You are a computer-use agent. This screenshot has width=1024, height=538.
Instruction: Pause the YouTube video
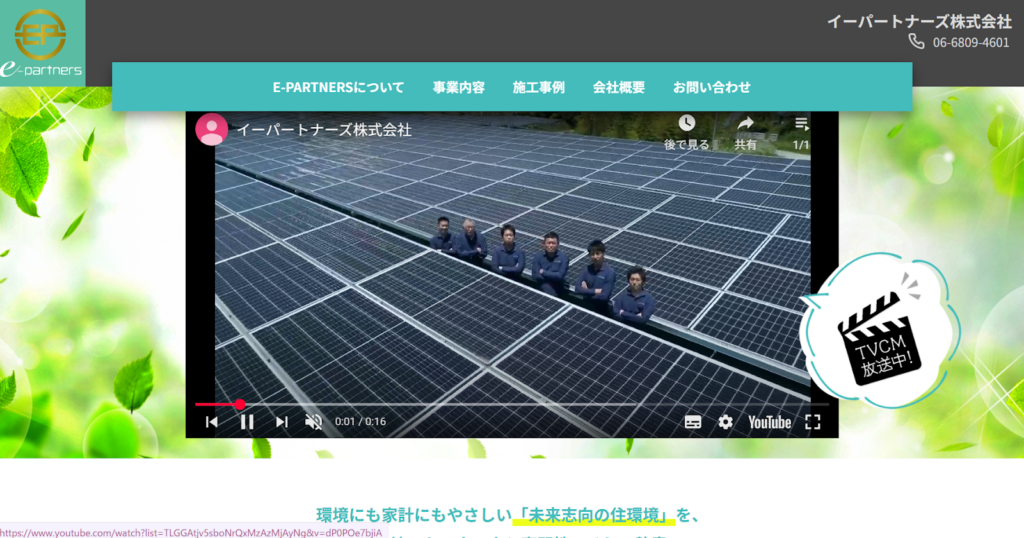(x=247, y=422)
